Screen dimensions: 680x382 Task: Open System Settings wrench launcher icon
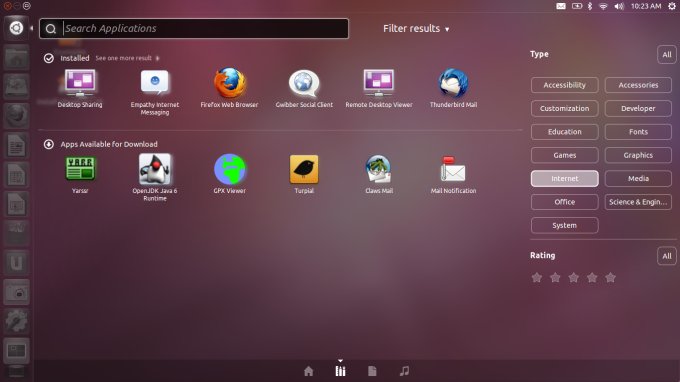click(16, 321)
